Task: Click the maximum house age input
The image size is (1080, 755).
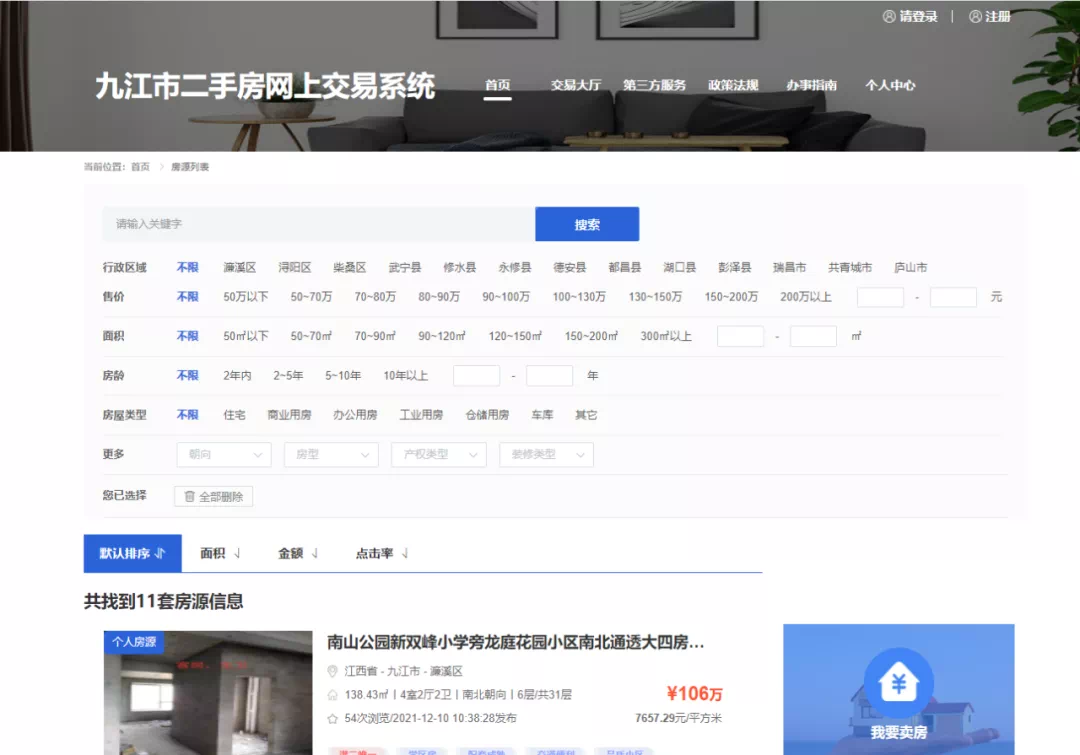Action: coord(550,375)
